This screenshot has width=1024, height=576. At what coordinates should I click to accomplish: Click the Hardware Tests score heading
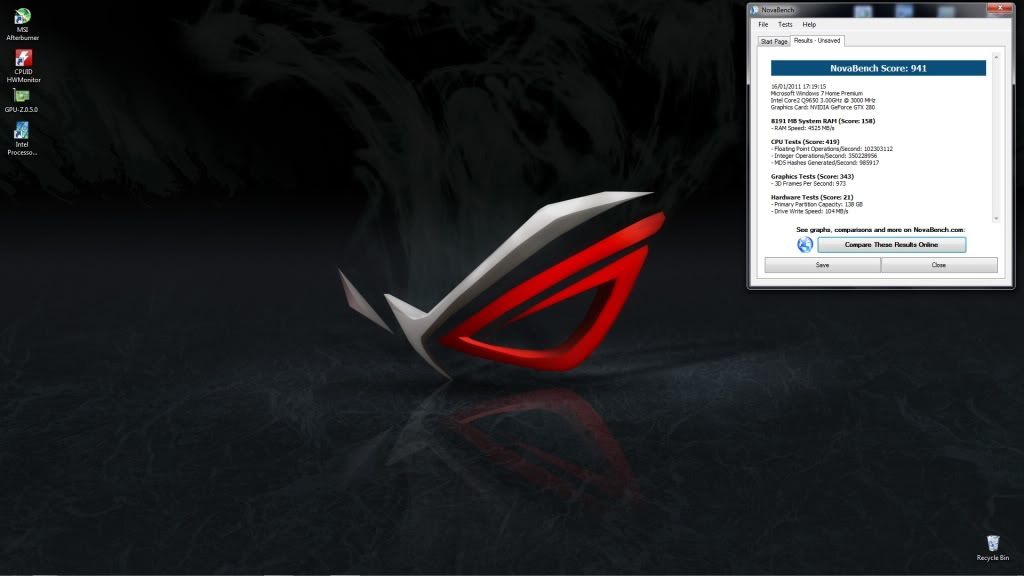pyautogui.click(x=812, y=197)
